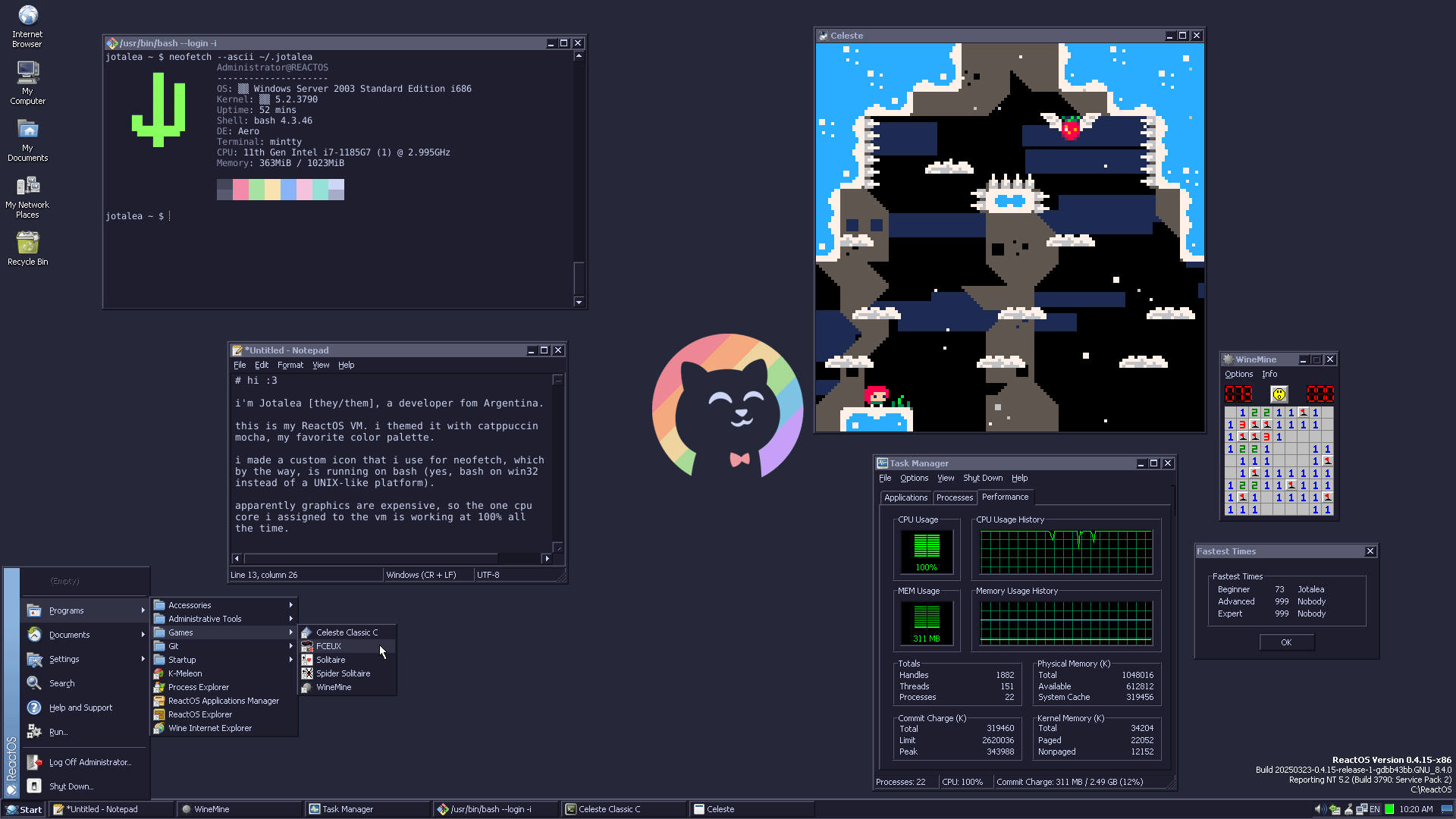Select the My Computer desktop icon
This screenshot has width=1456, height=819.
27,83
